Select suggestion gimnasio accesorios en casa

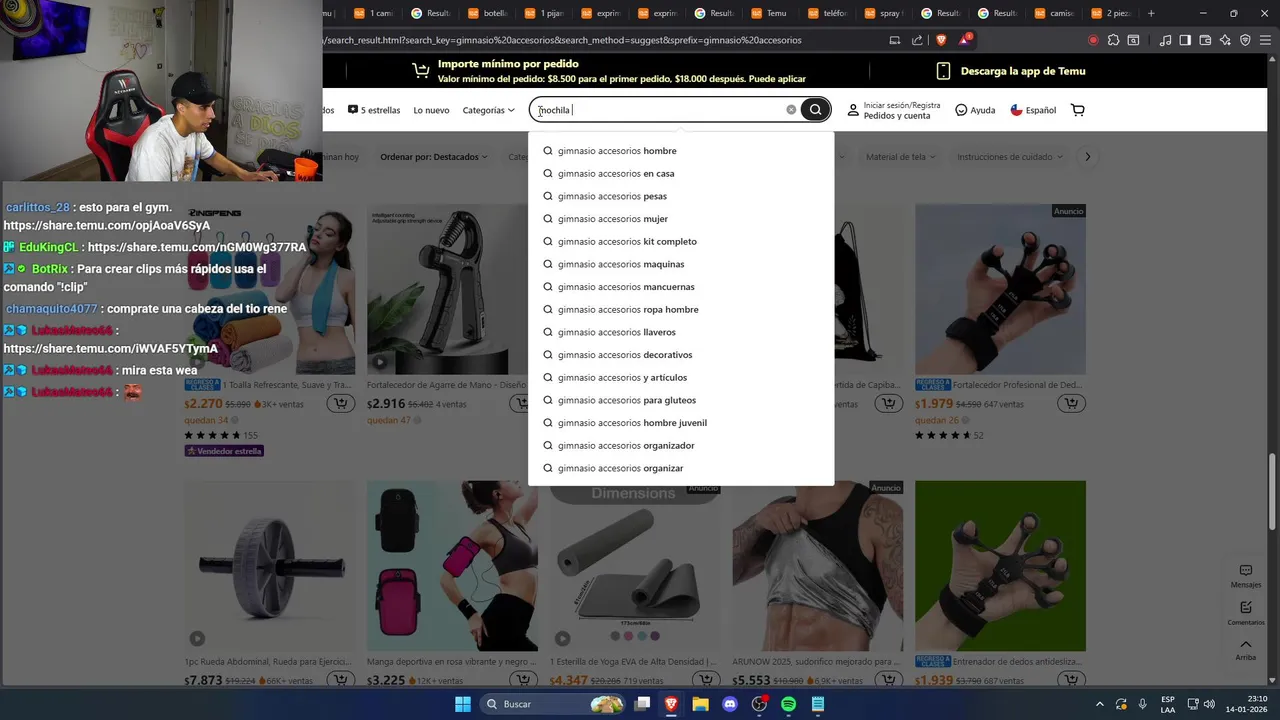681,174
